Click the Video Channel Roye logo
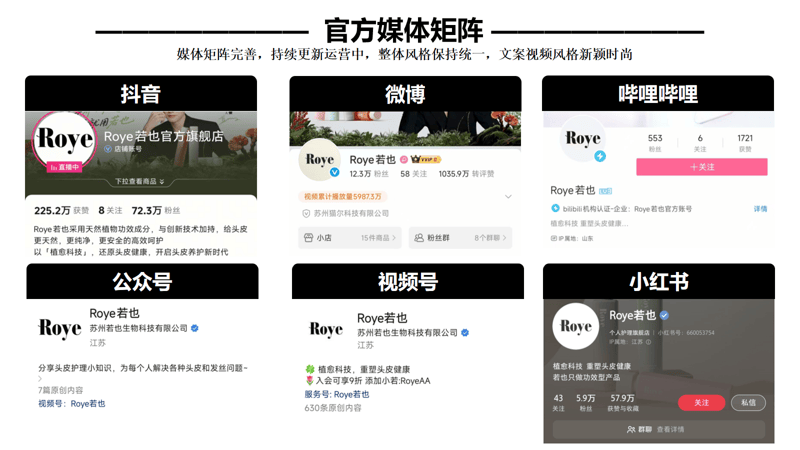 pyautogui.click(x=326, y=328)
